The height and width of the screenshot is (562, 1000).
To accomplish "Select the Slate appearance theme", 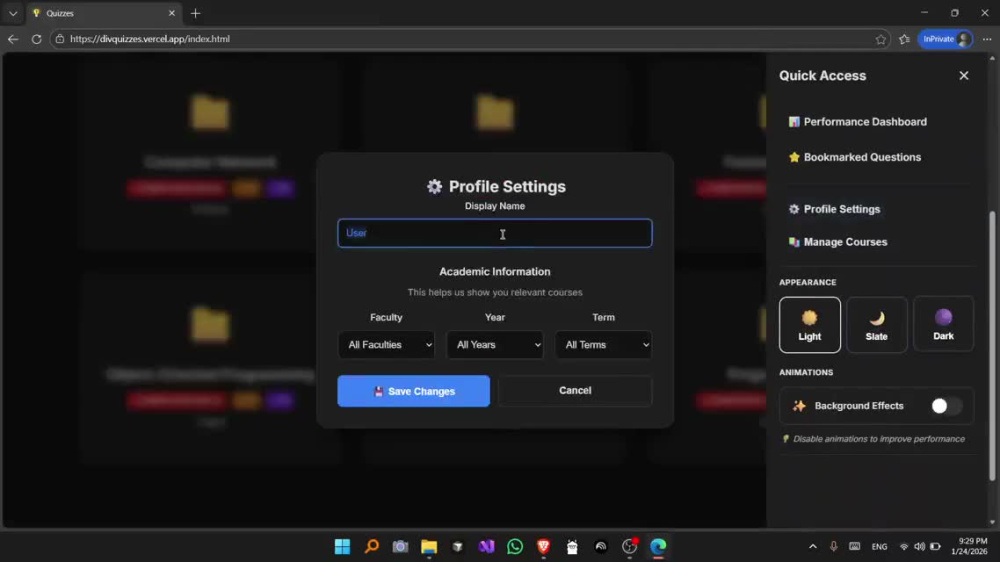I will tap(876, 325).
